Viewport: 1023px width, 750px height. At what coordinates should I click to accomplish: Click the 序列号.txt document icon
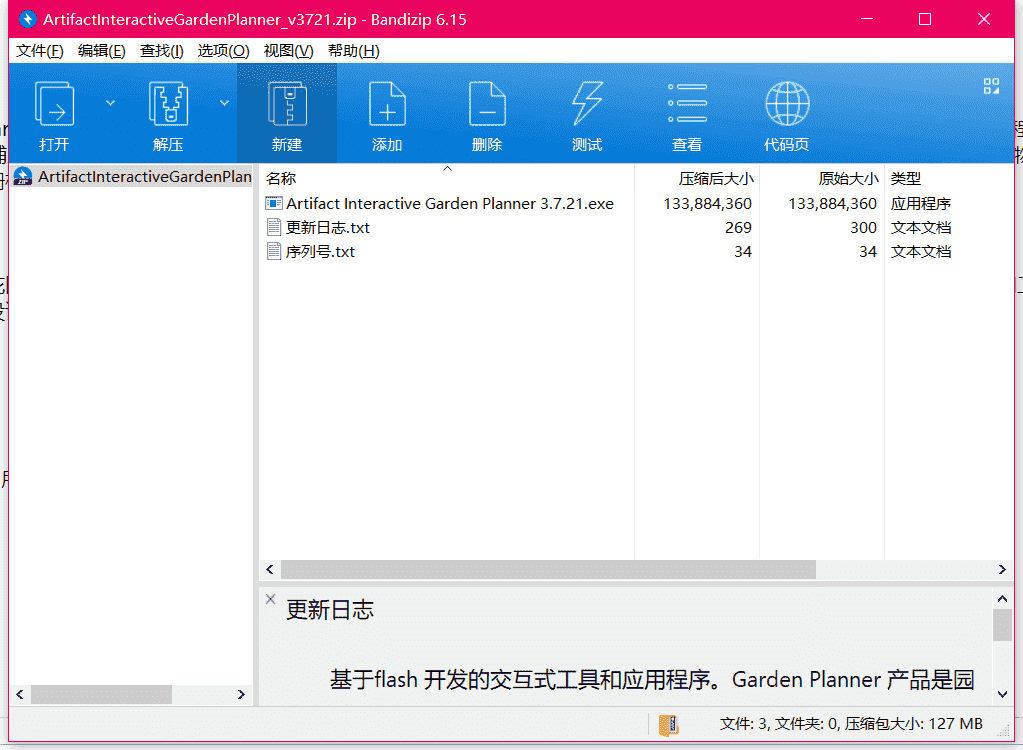pos(274,252)
